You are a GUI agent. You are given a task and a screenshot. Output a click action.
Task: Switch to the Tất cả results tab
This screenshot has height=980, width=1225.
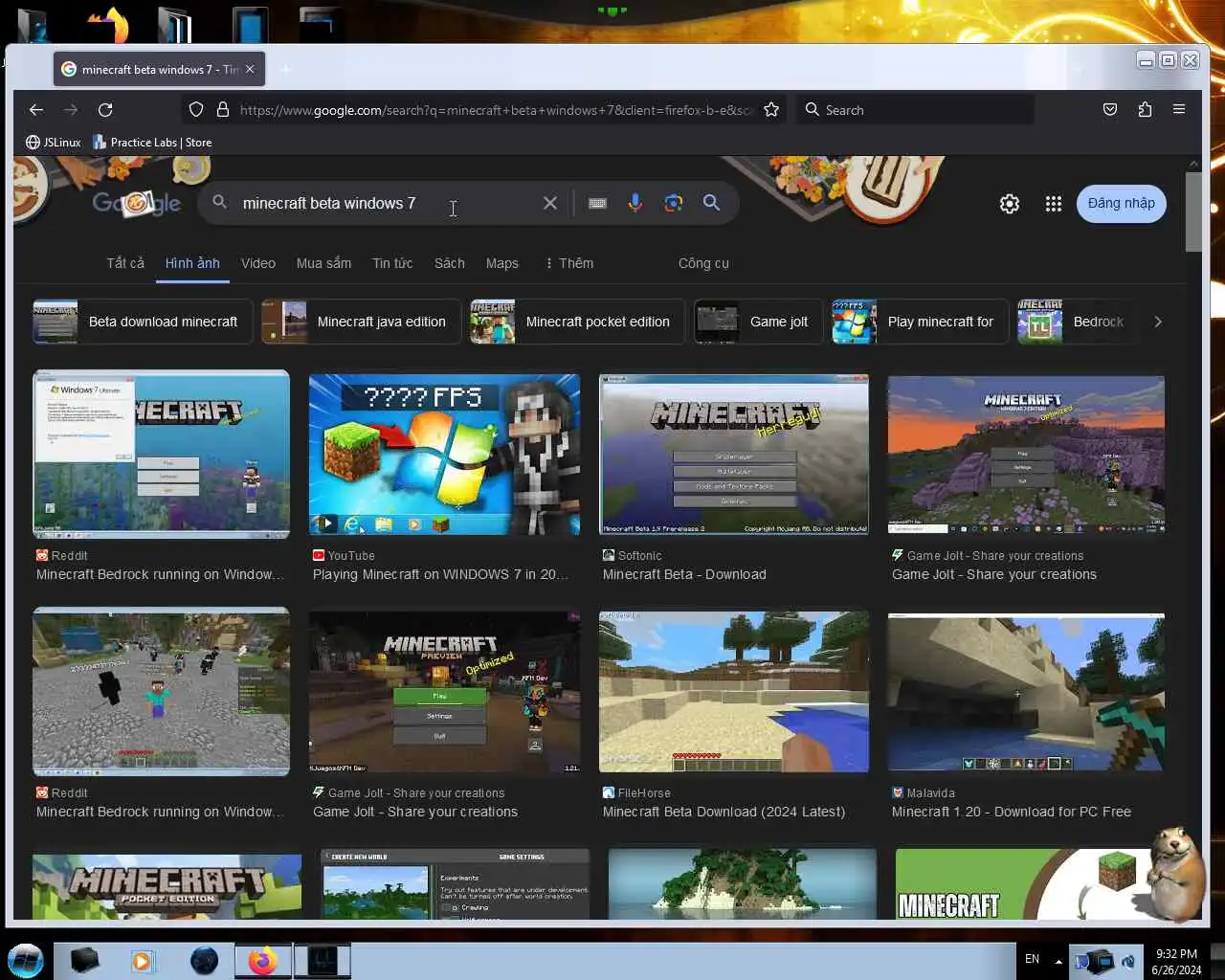125,263
